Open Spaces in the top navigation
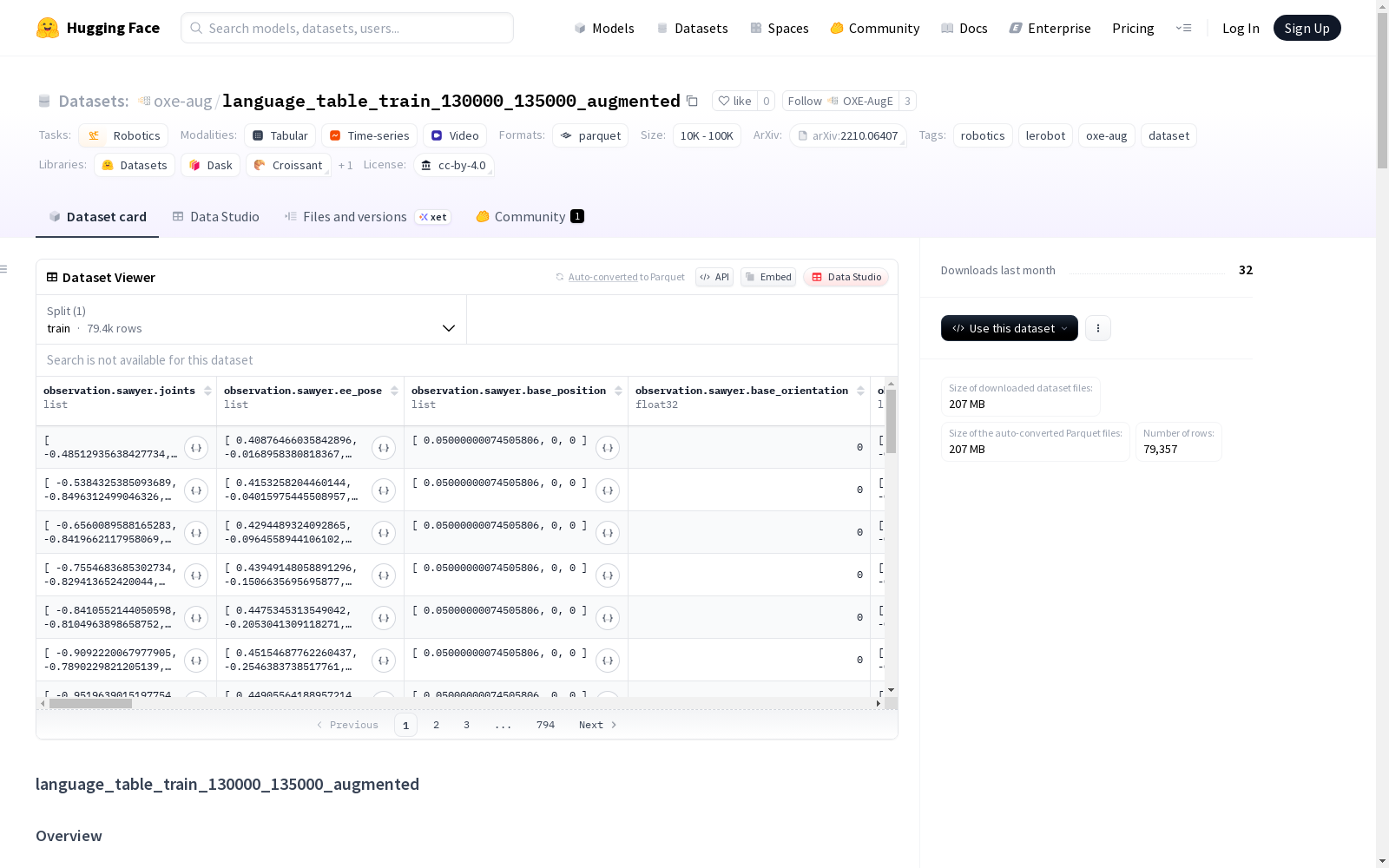This screenshot has height=868, width=1389. [x=780, y=28]
